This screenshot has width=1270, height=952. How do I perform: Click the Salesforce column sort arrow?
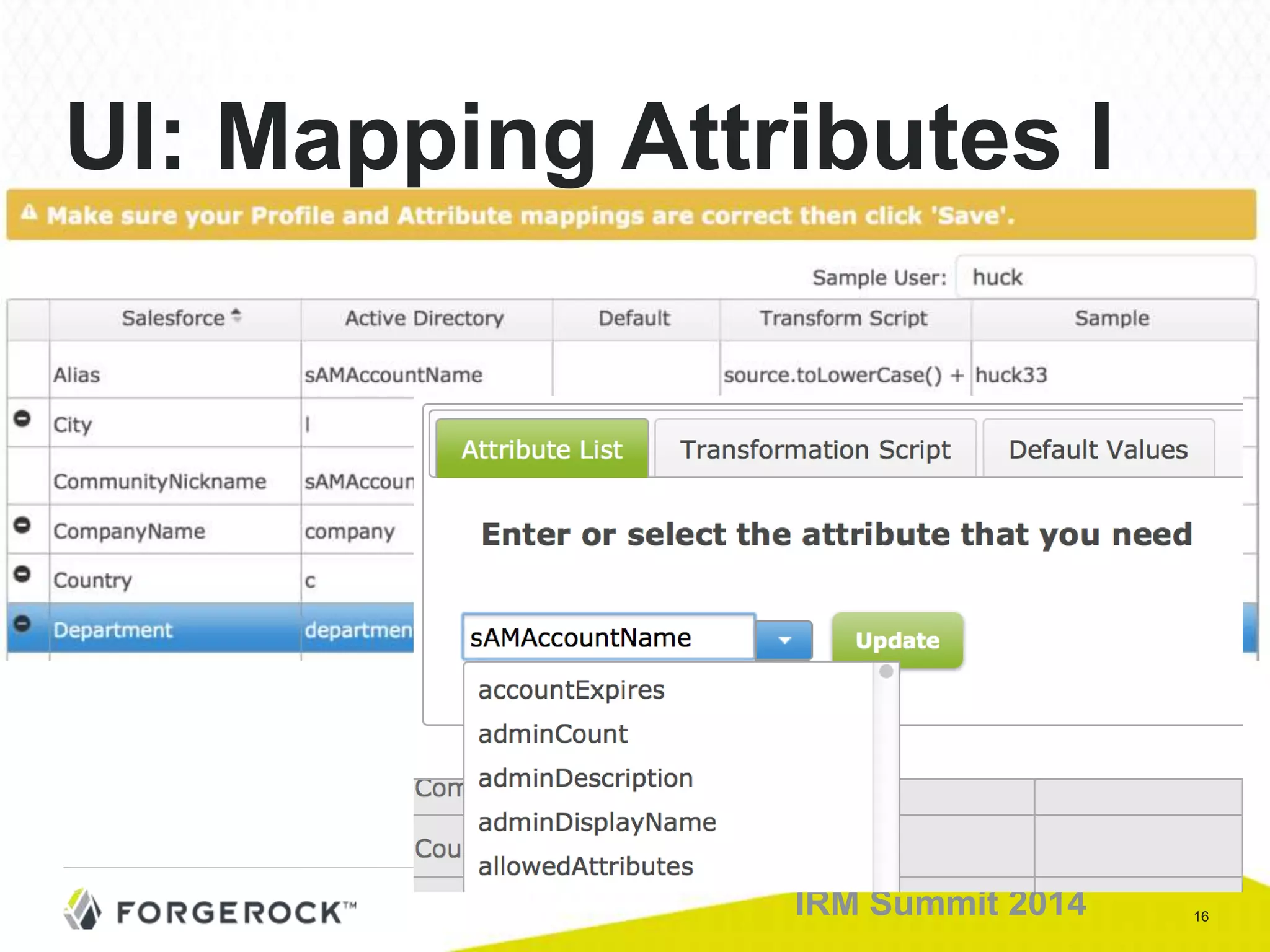point(236,316)
